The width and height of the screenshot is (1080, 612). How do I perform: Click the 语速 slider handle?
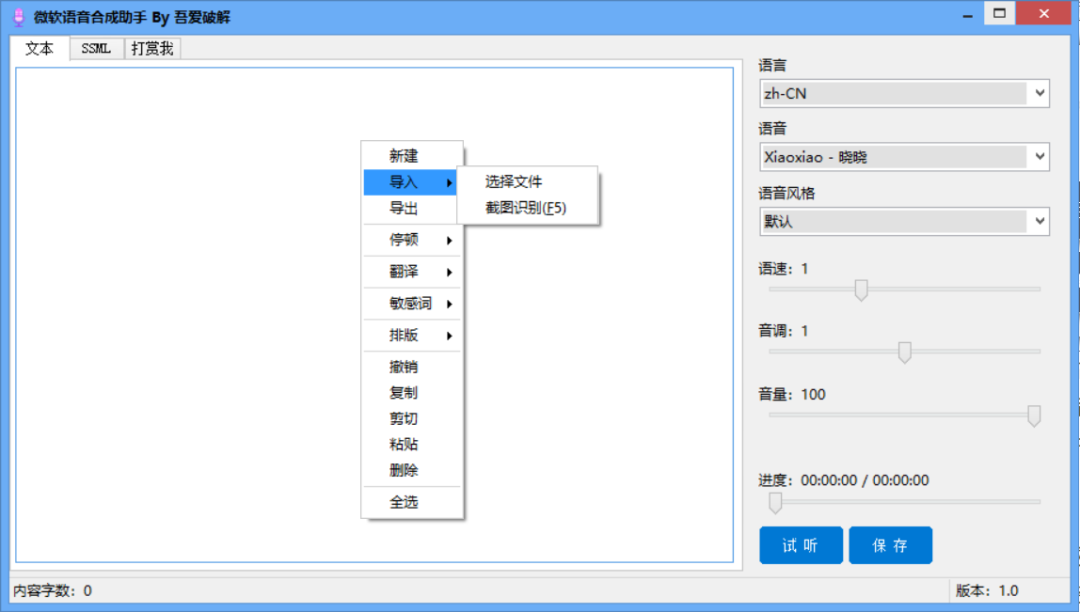point(860,290)
